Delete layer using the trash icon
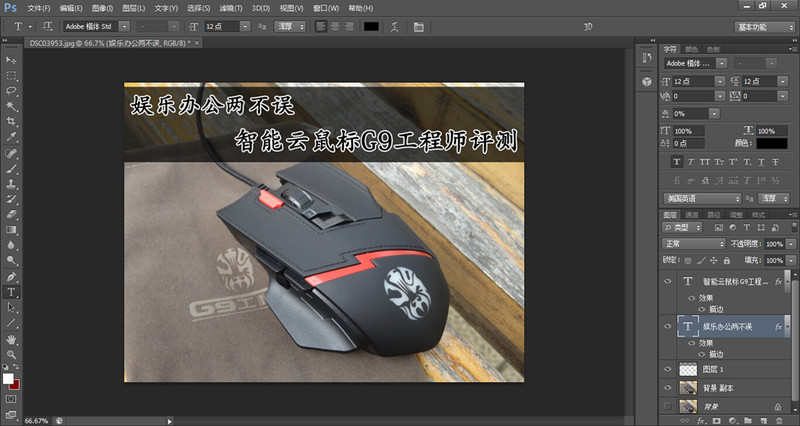This screenshot has height=426, width=800. (x=779, y=420)
